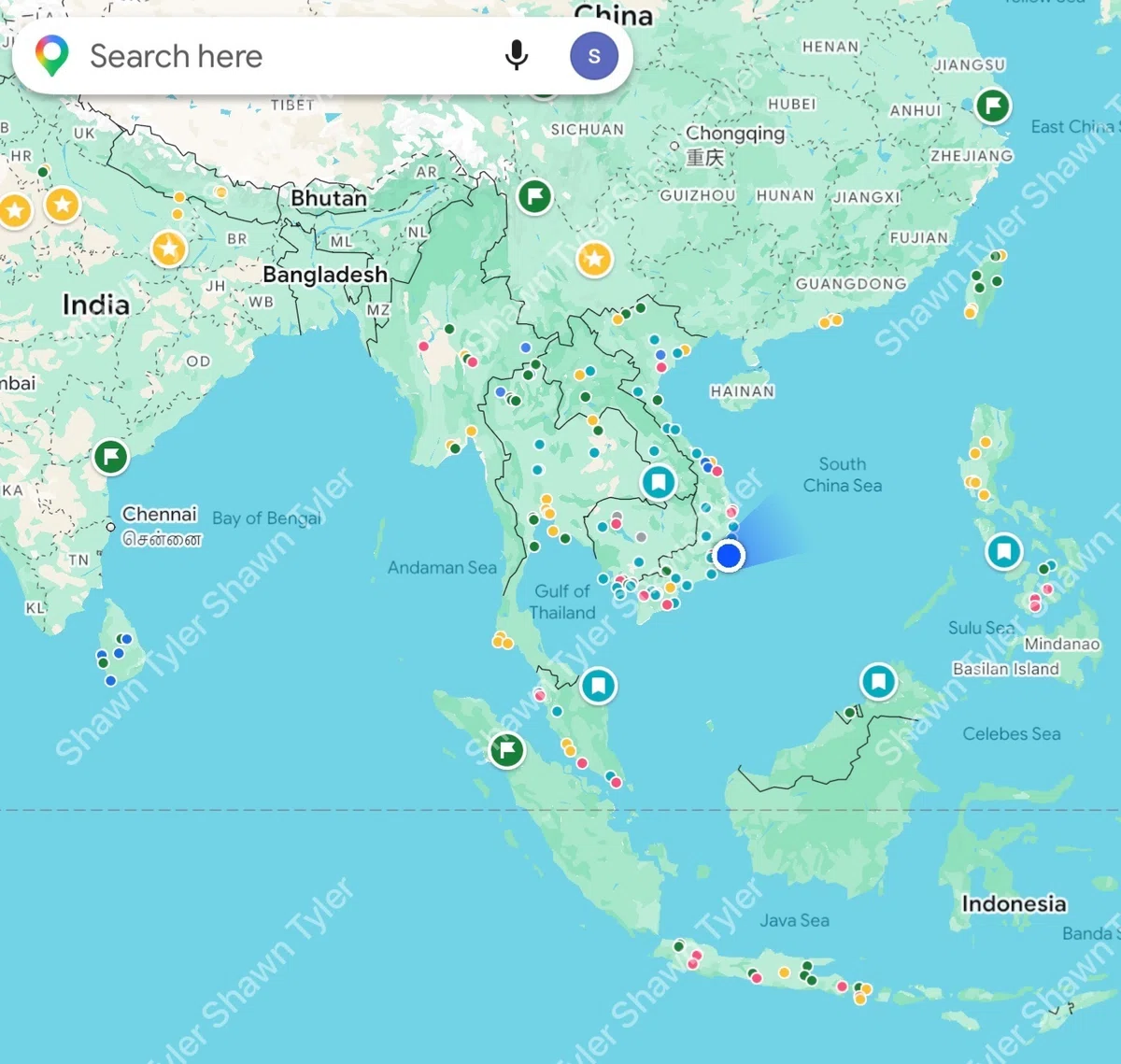
Task: Tap the 'HUNAN' province label
Action: coord(785,195)
